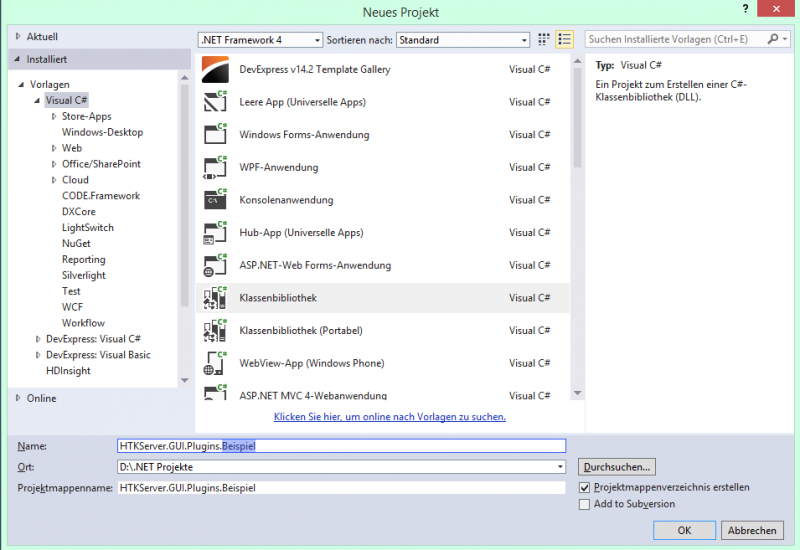
Task: Pick the Konsolenanwendung template icon
Action: [216, 200]
